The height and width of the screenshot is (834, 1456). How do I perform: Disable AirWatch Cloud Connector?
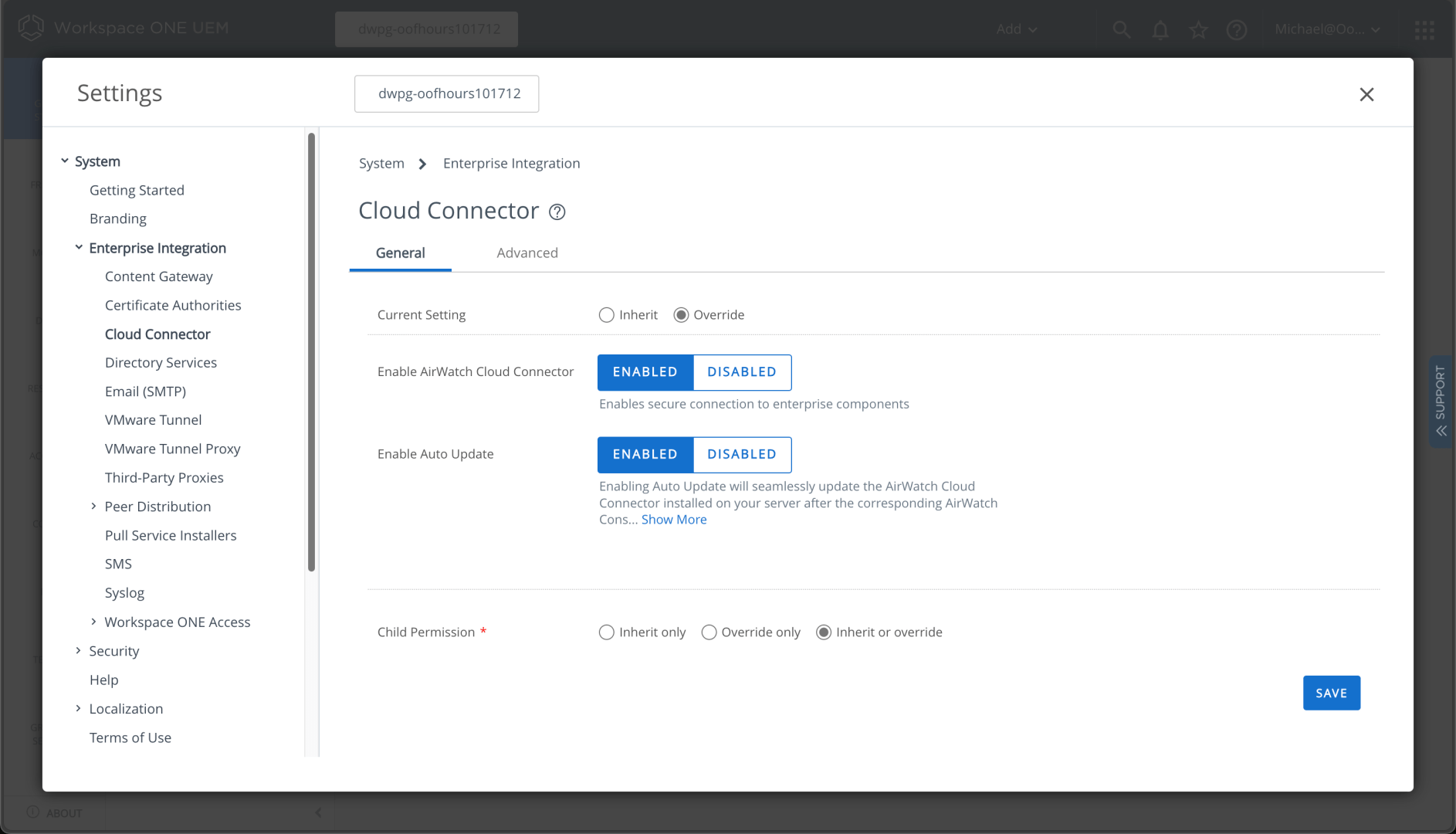(741, 372)
